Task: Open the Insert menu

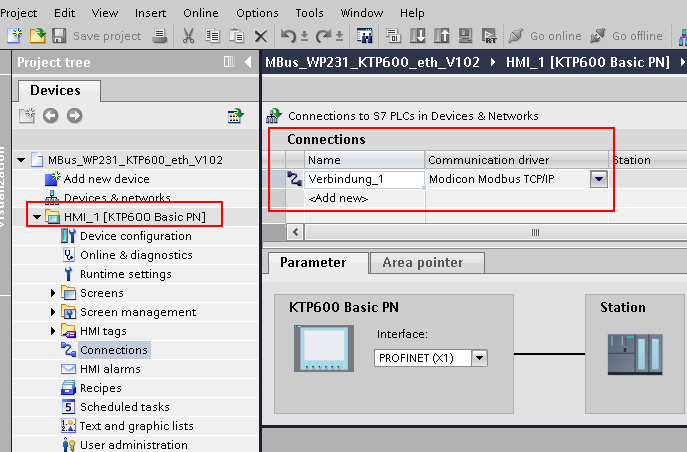Action: 150,13
